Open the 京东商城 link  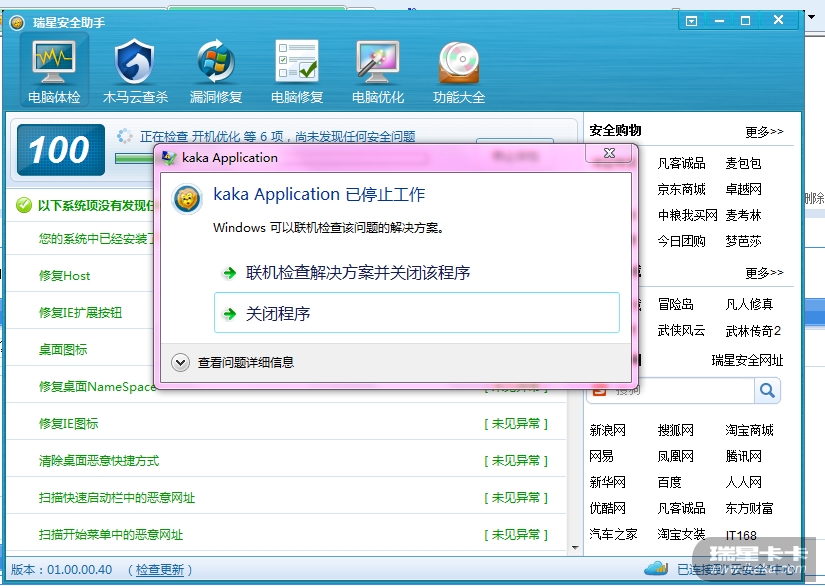coord(681,189)
